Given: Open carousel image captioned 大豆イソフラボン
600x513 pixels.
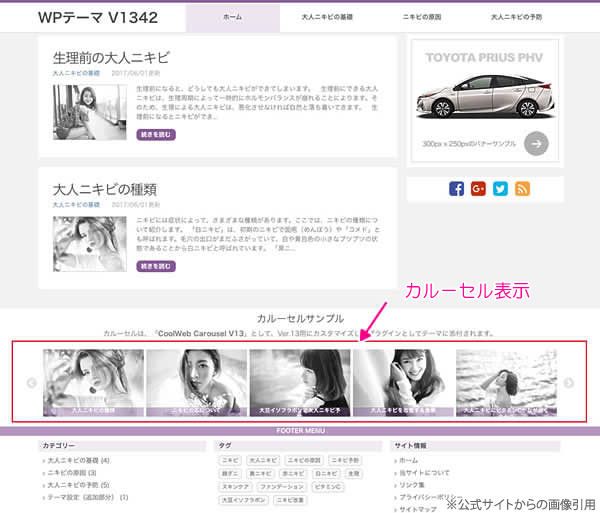Looking at the screenshot, I should point(300,383).
